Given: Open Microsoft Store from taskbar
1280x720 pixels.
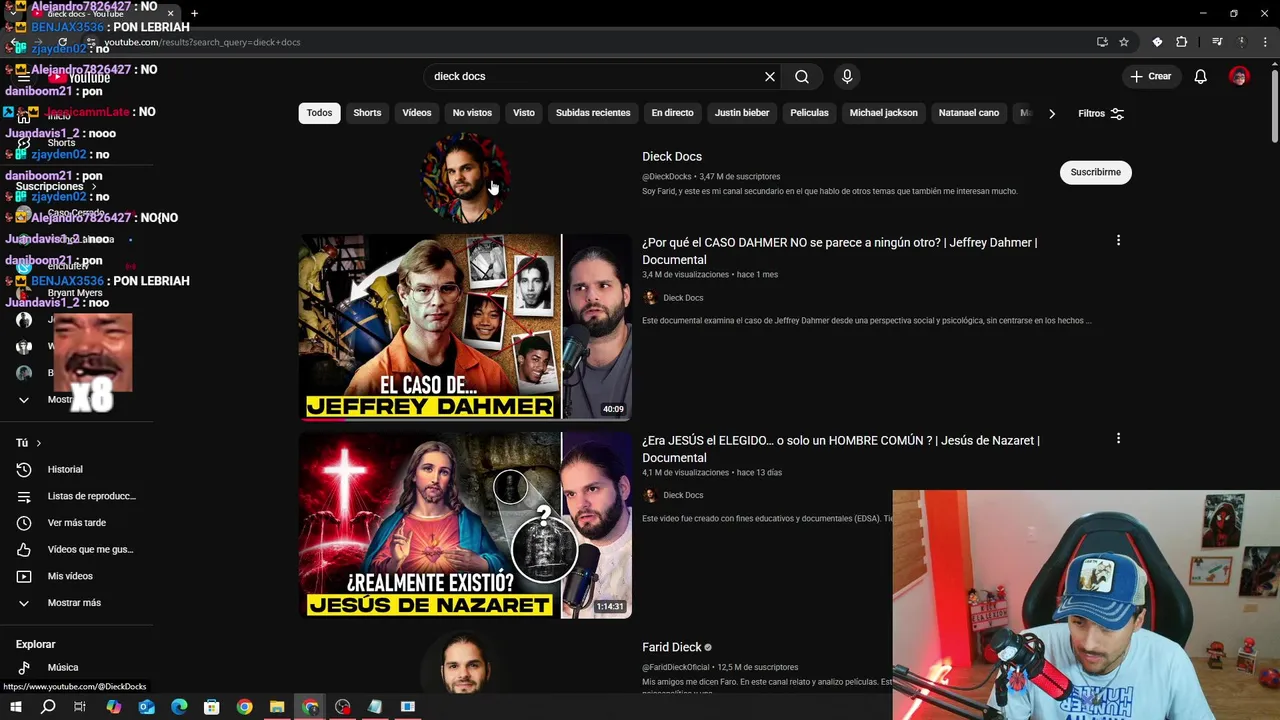Looking at the screenshot, I should [x=211, y=707].
